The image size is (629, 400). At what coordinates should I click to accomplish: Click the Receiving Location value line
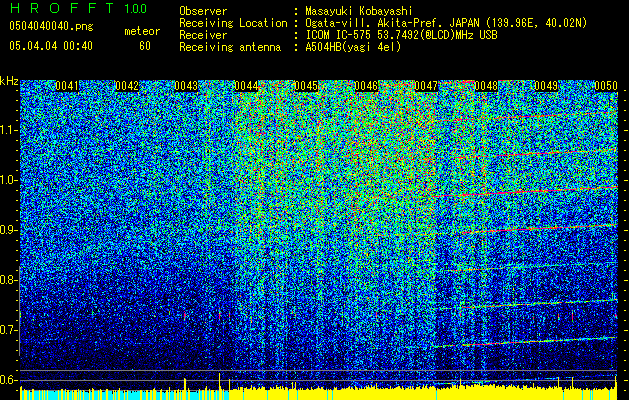[446, 23]
